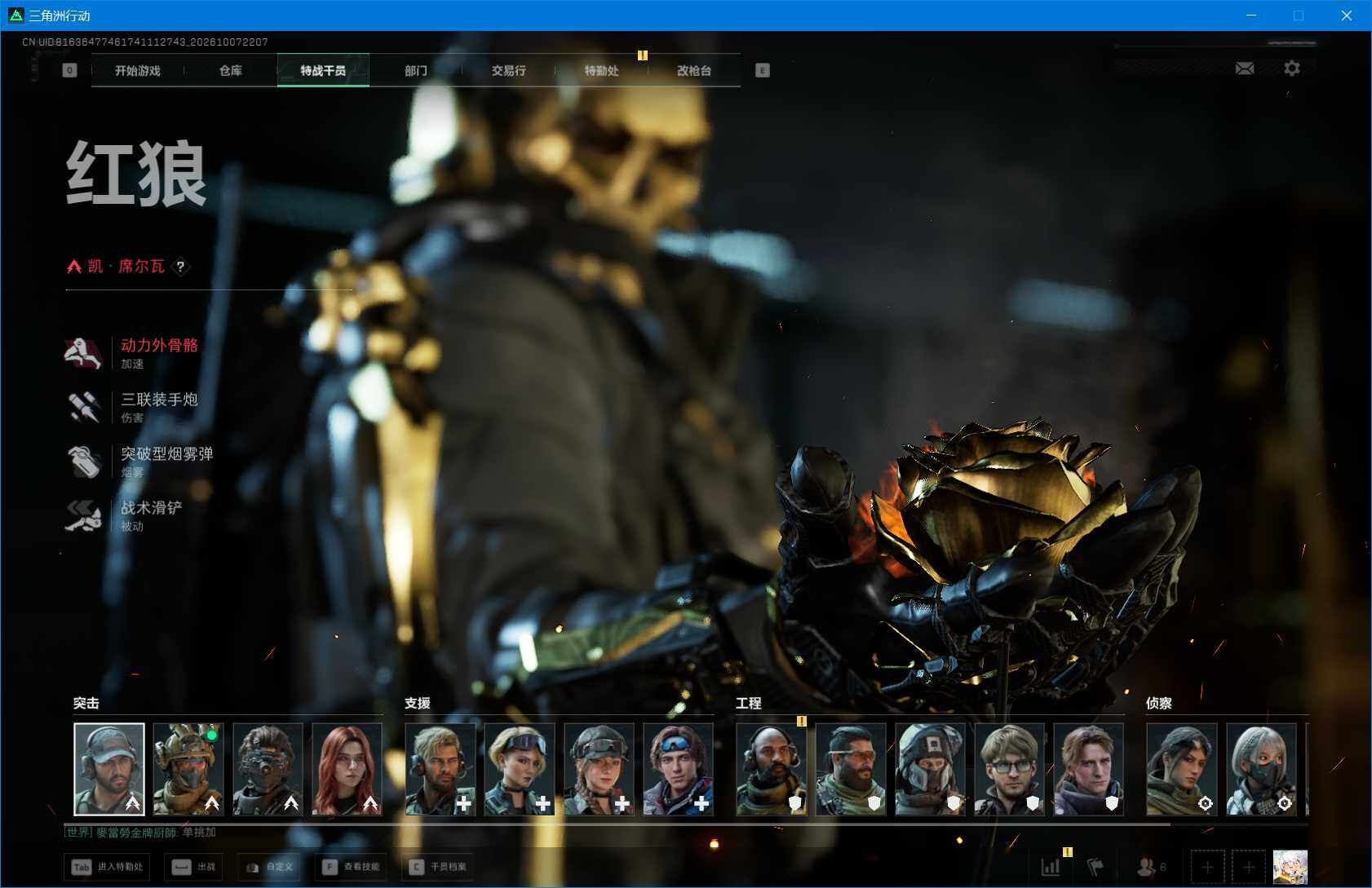The image size is (1372, 888).
Task: Open the friends list icon
Action: tap(1150, 867)
